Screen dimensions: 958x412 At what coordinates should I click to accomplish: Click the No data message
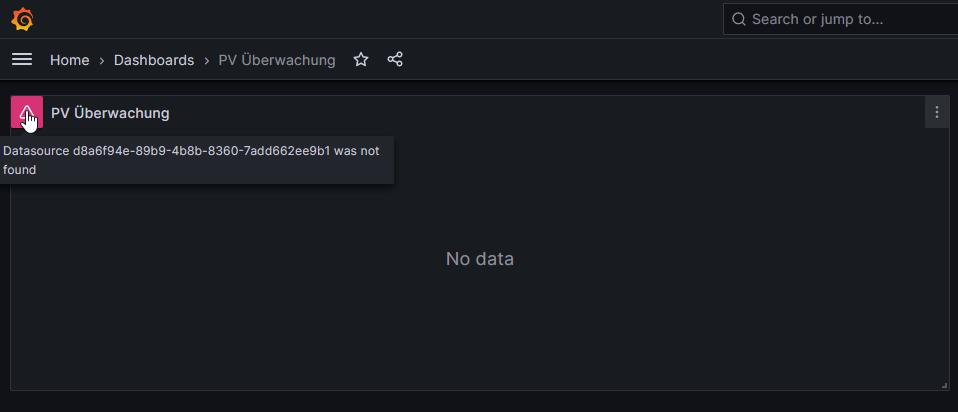click(x=480, y=259)
